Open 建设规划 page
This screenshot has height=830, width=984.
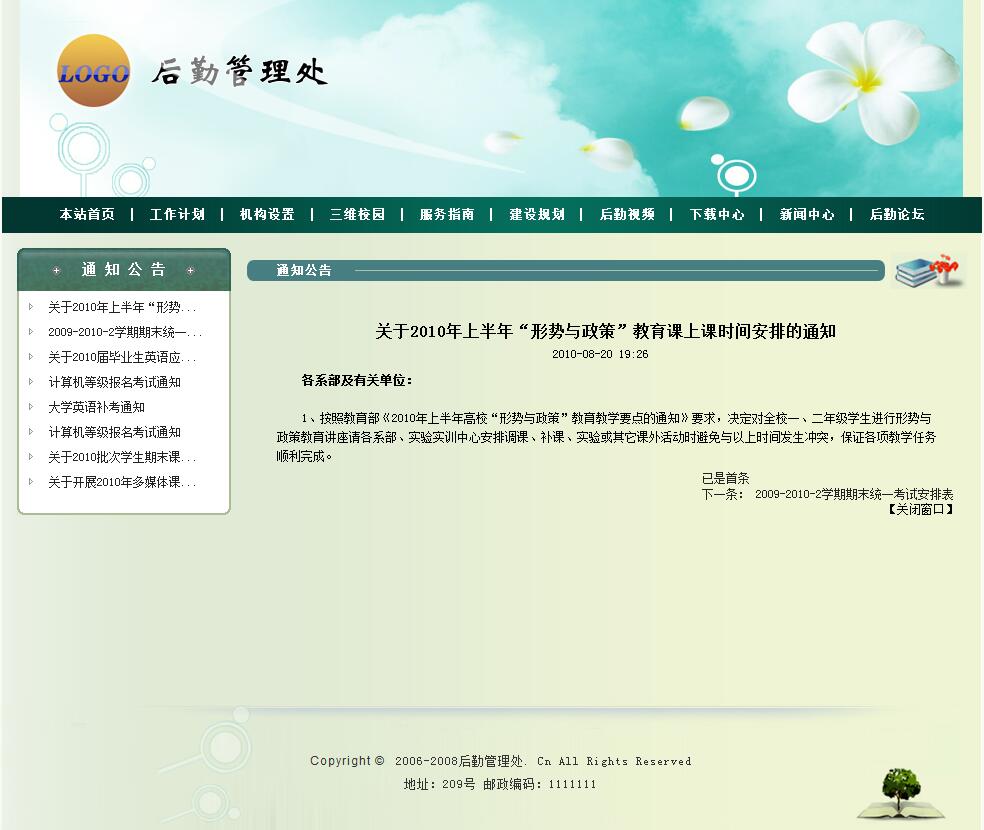click(537, 215)
